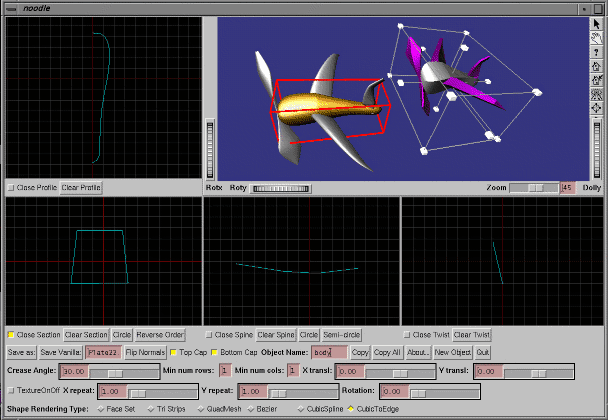The height and width of the screenshot is (420, 608).
Task: Select the pick arrow tool in viewer
Action: (597, 23)
